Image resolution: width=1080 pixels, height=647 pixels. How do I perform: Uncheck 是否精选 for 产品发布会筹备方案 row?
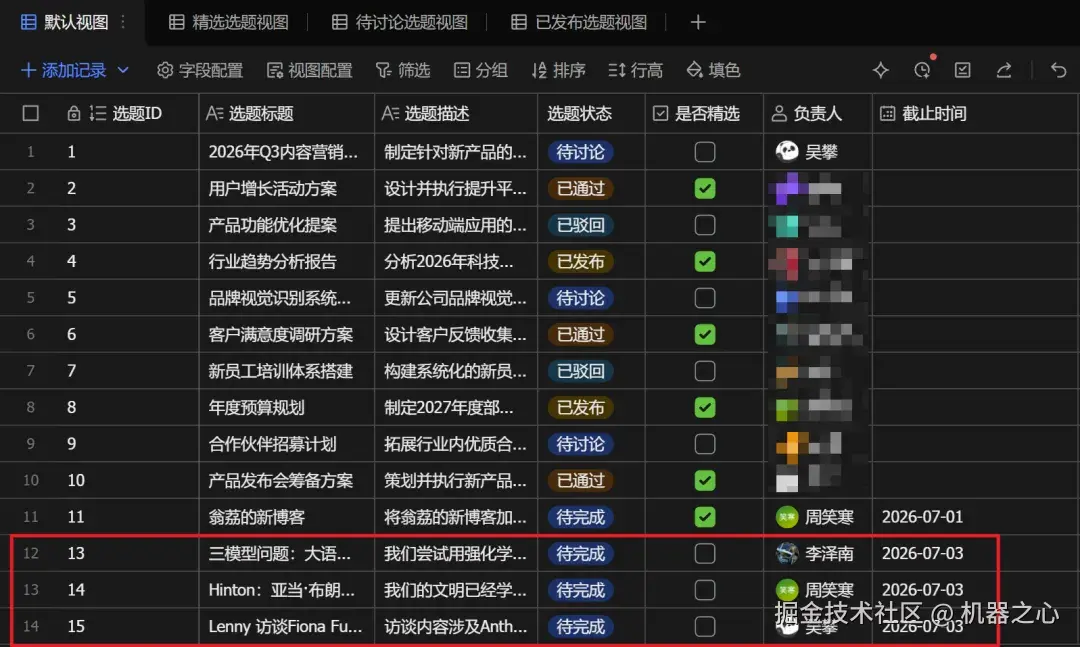[705, 480]
